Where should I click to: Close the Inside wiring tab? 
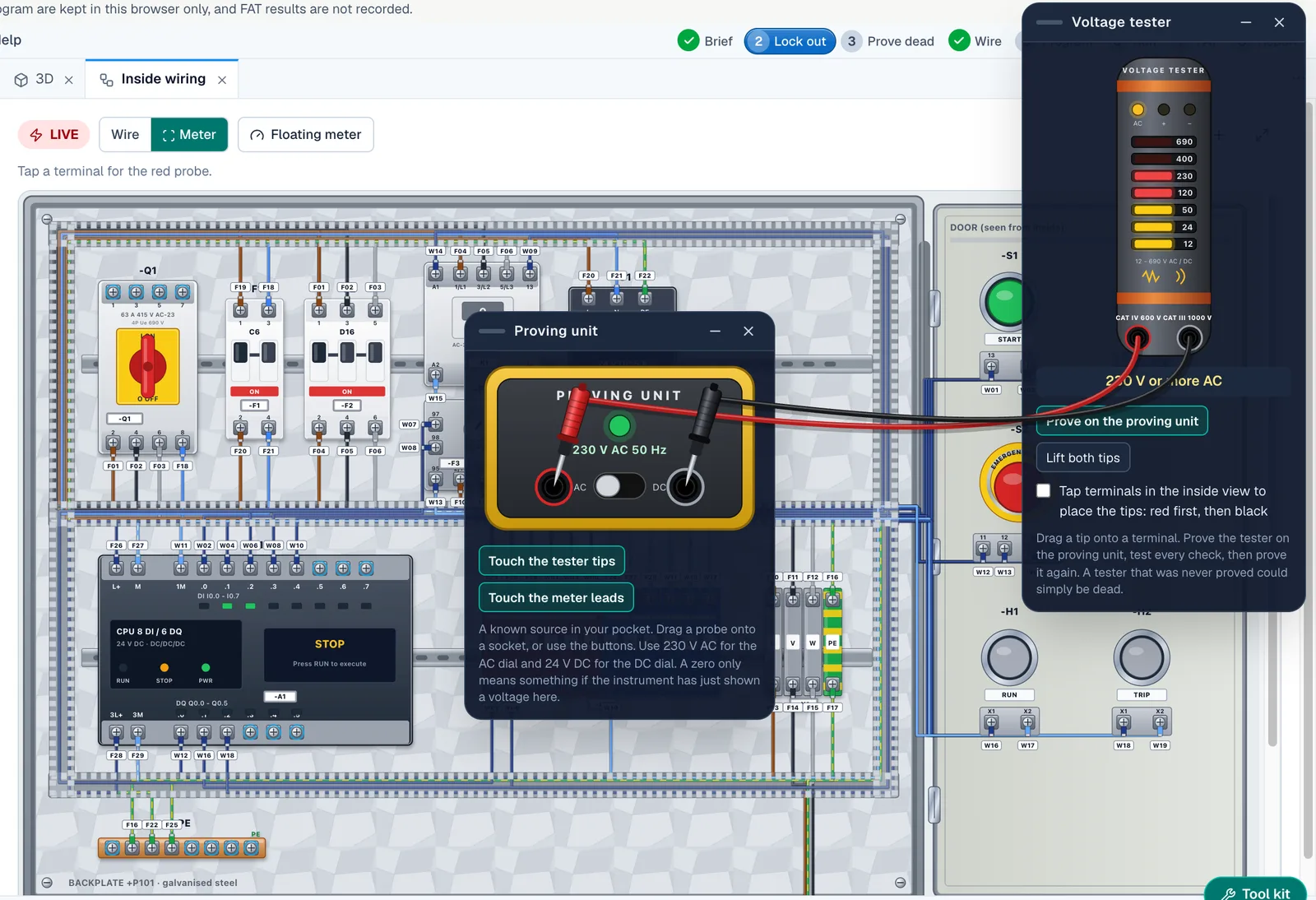(x=222, y=80)
